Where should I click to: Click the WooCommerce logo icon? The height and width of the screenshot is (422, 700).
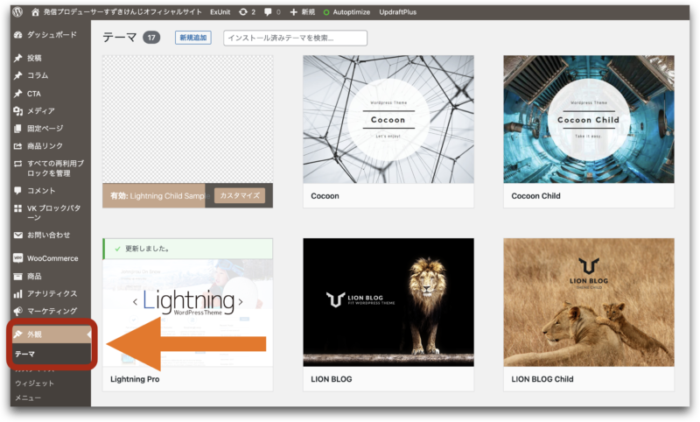click(x=18, y=258)
